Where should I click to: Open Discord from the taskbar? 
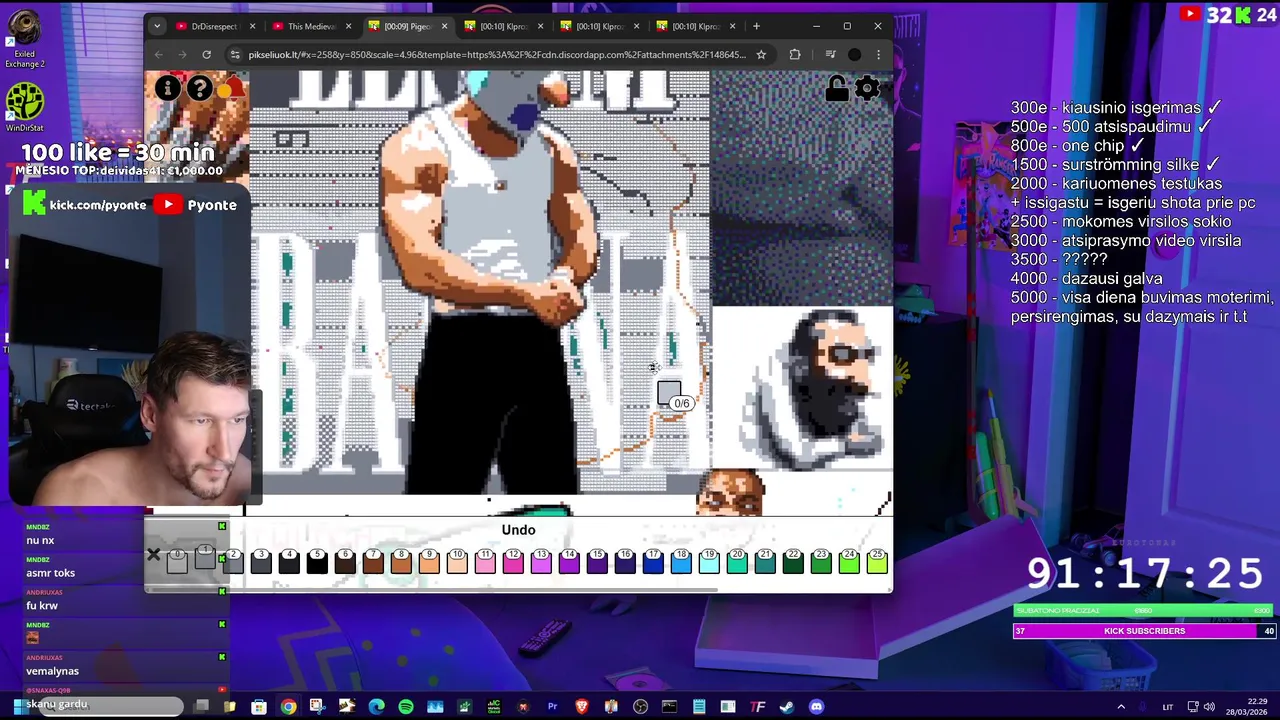(x=816, y=707)
